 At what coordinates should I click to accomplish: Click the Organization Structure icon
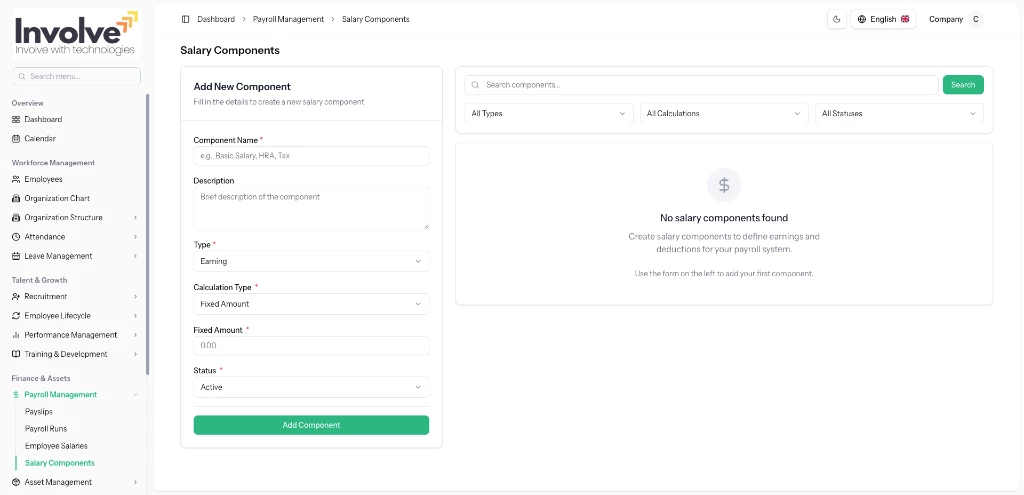pyautogui.click(x=16, y=217)
